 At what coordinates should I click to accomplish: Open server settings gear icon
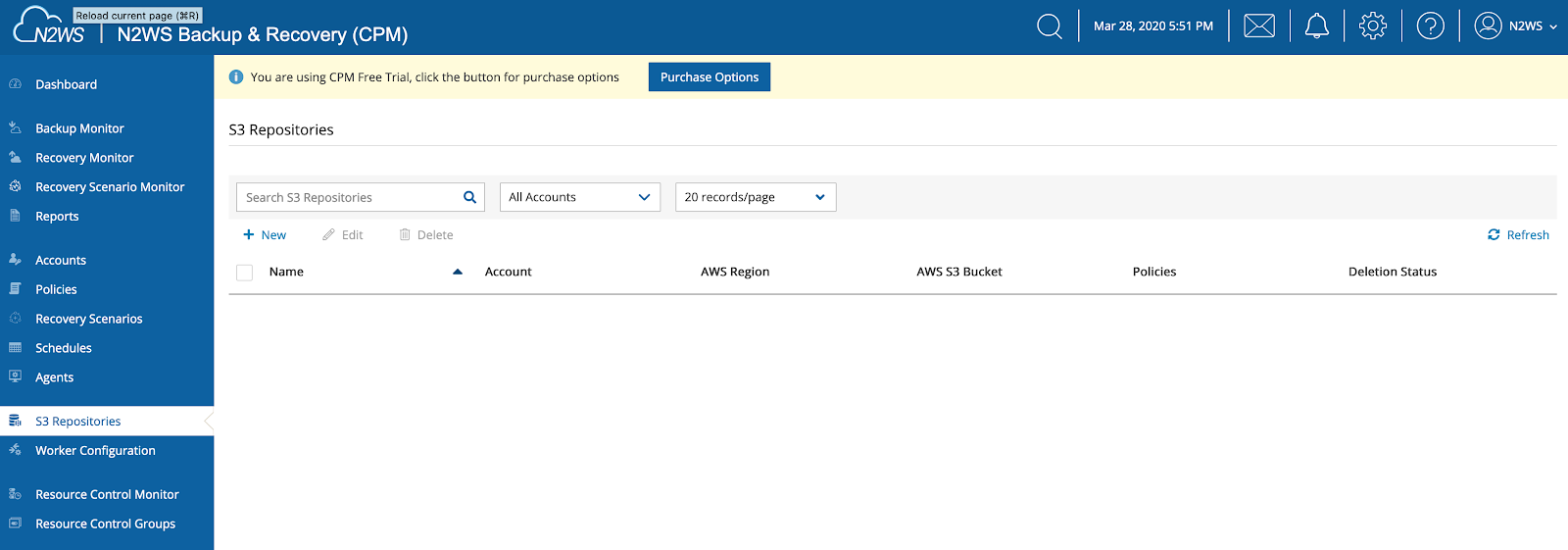click(x=1373, y=26)
